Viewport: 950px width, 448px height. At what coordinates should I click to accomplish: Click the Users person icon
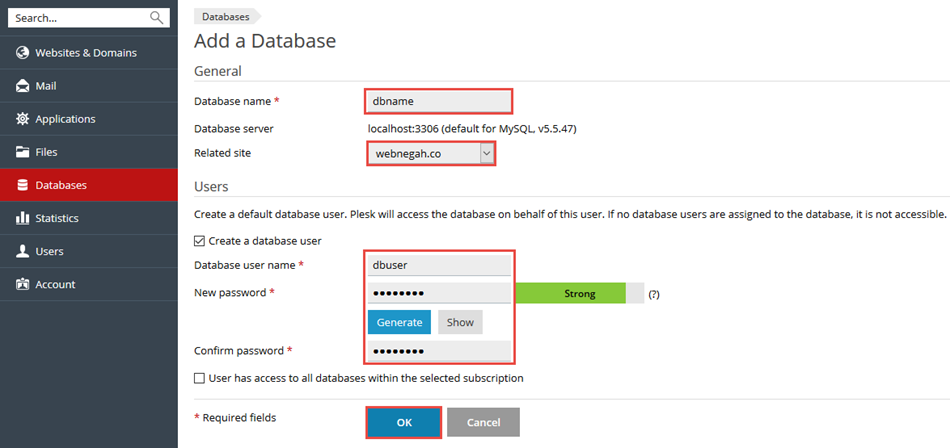(22, 251)
